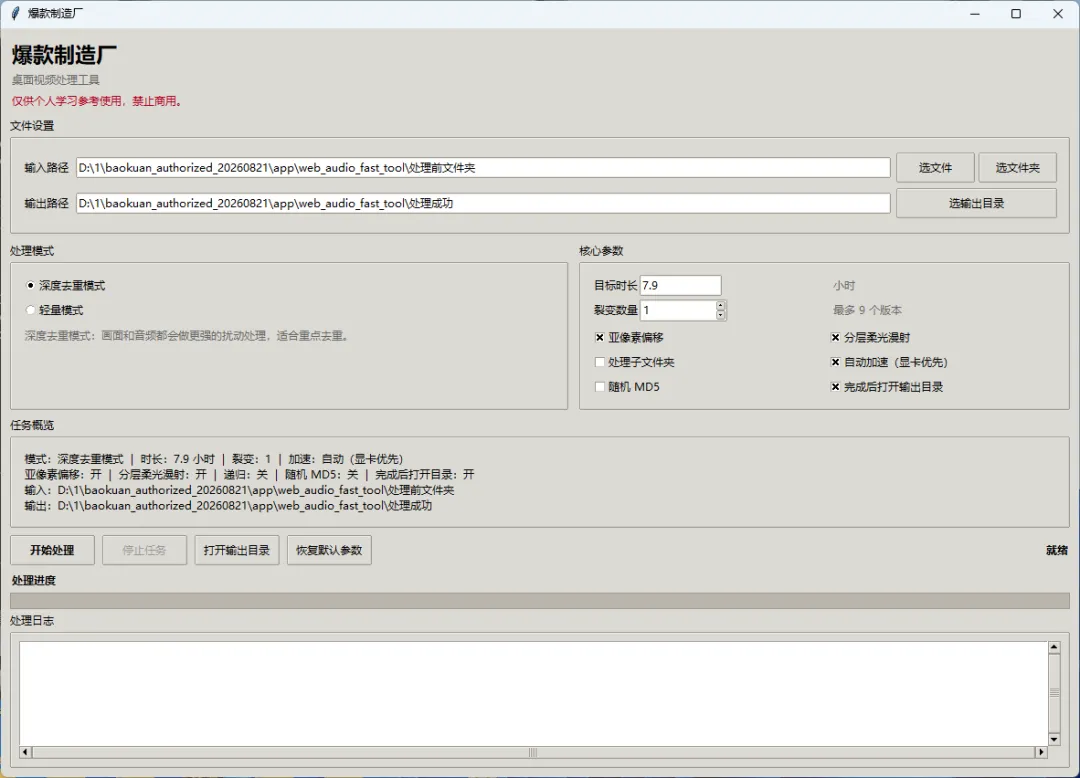Click overview 输出 path line in 任务概览

[x=228, y=505]
